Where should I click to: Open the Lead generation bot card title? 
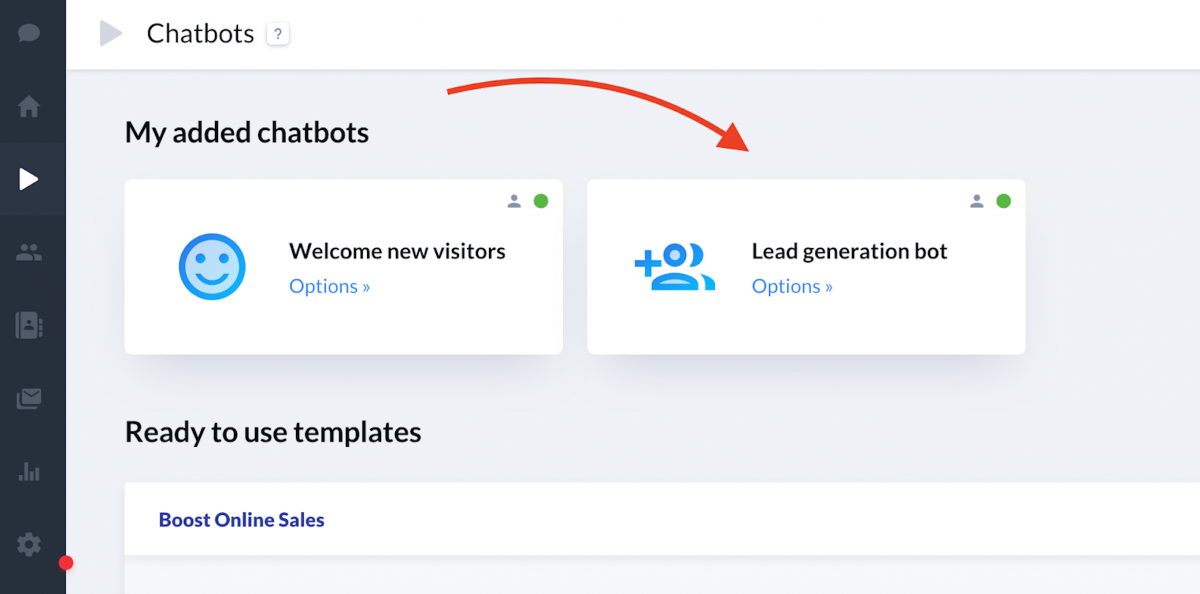[849, 251]
